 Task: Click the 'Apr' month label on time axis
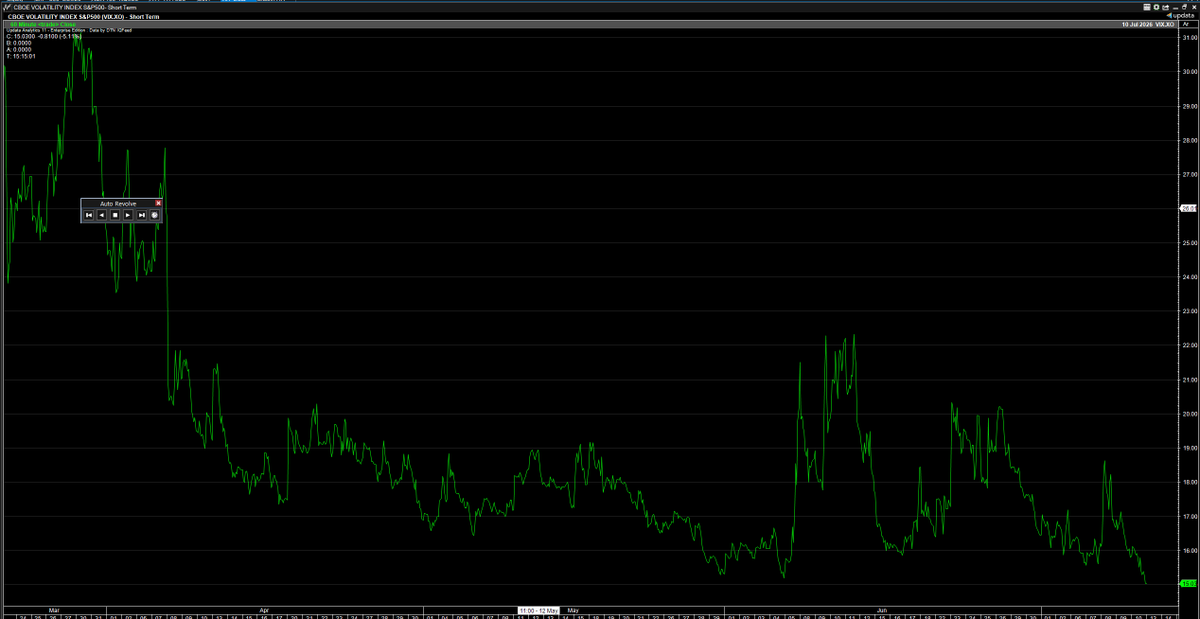tap(264, 609)
